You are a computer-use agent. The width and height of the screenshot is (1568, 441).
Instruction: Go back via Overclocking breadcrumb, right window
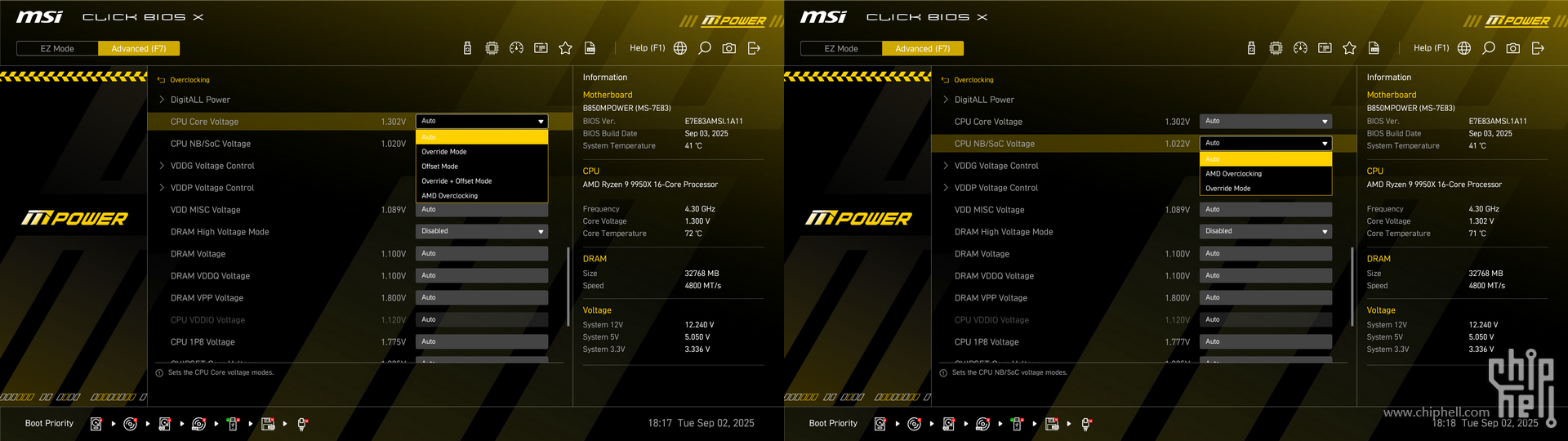click(x=968, y=80)
